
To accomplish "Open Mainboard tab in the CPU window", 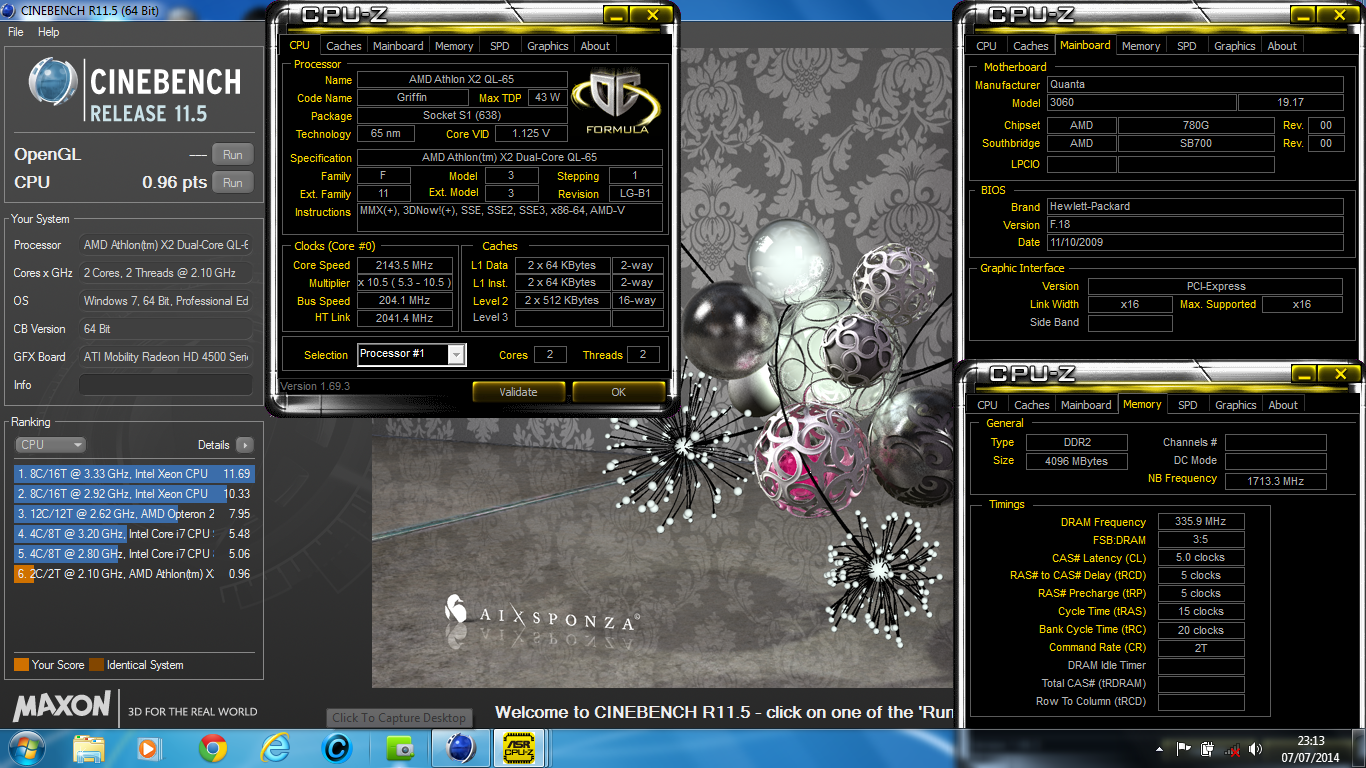I will (398, 46).
